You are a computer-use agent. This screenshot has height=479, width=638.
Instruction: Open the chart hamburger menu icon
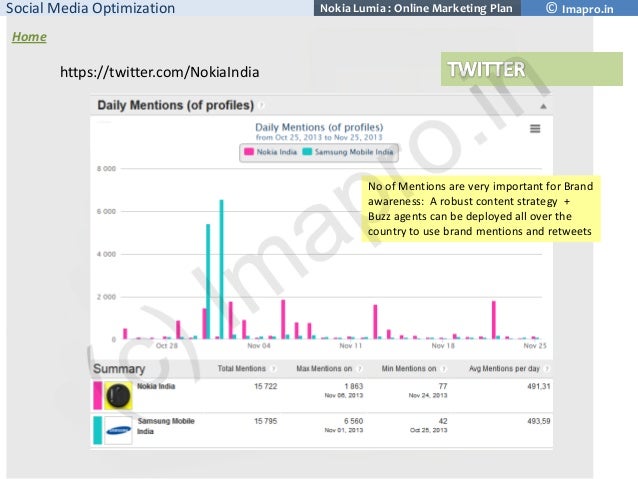click(x=535, y=129)
